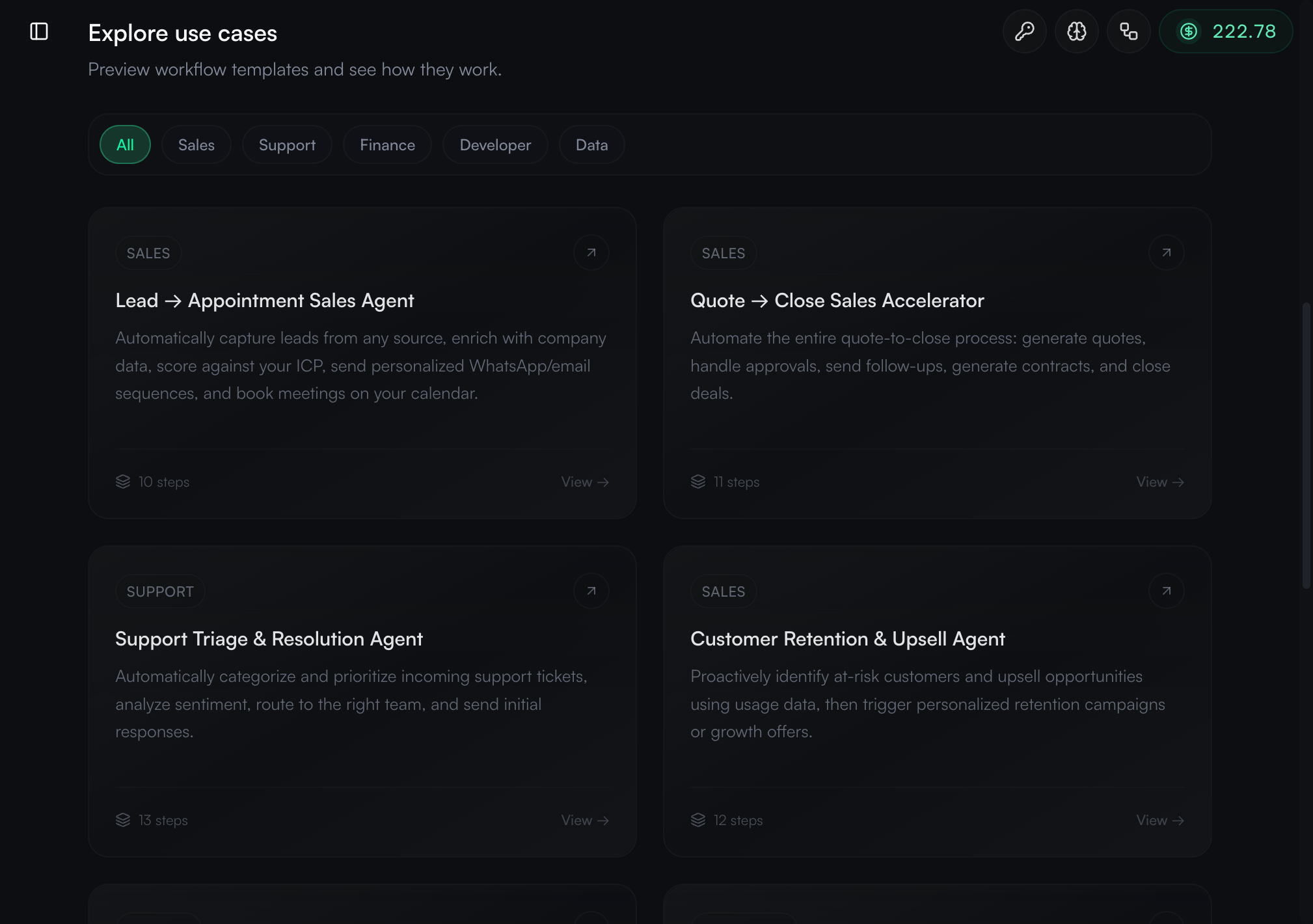View the Support Triage Resolution Agent template
Screen dimensions: 1313x924
click(x=584, y=821)
